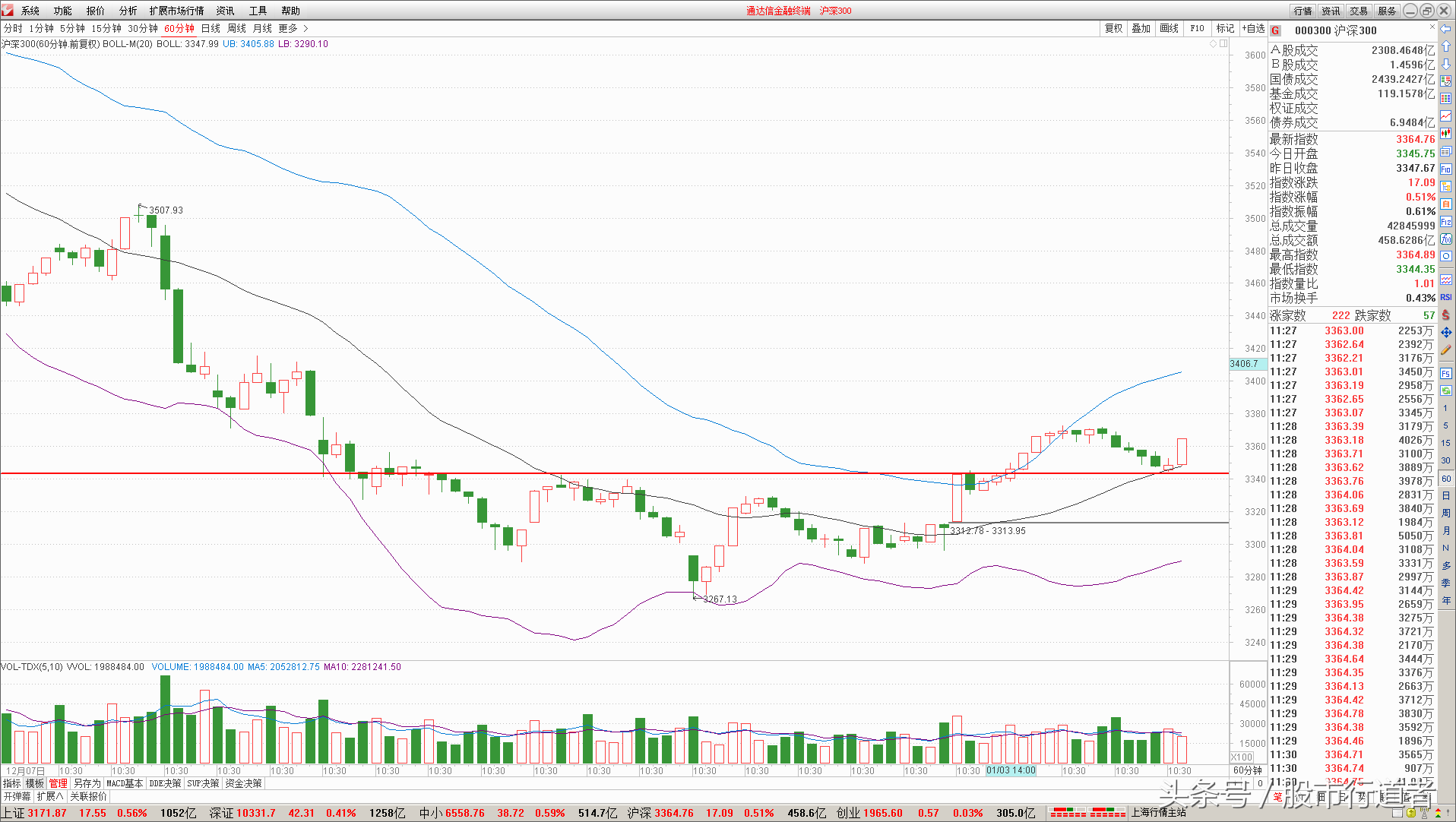
Task: Select the intraday line chart sidebar icon
Action: click(1446, 116)
